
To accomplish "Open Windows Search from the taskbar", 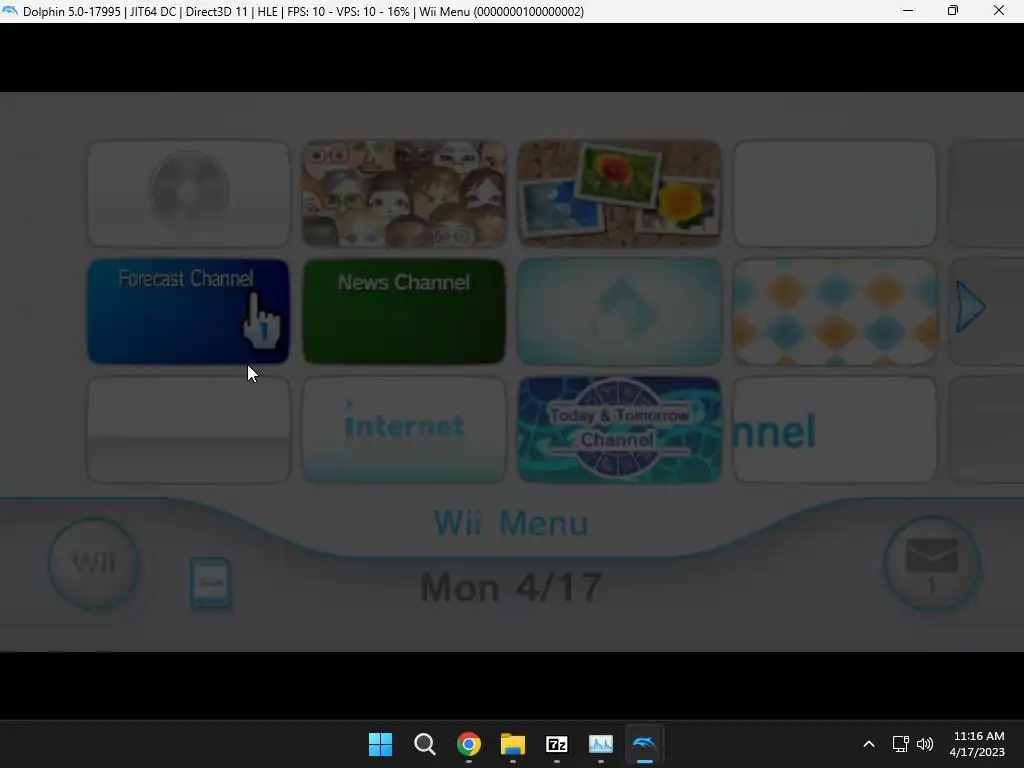I will (x=424, y=744).
